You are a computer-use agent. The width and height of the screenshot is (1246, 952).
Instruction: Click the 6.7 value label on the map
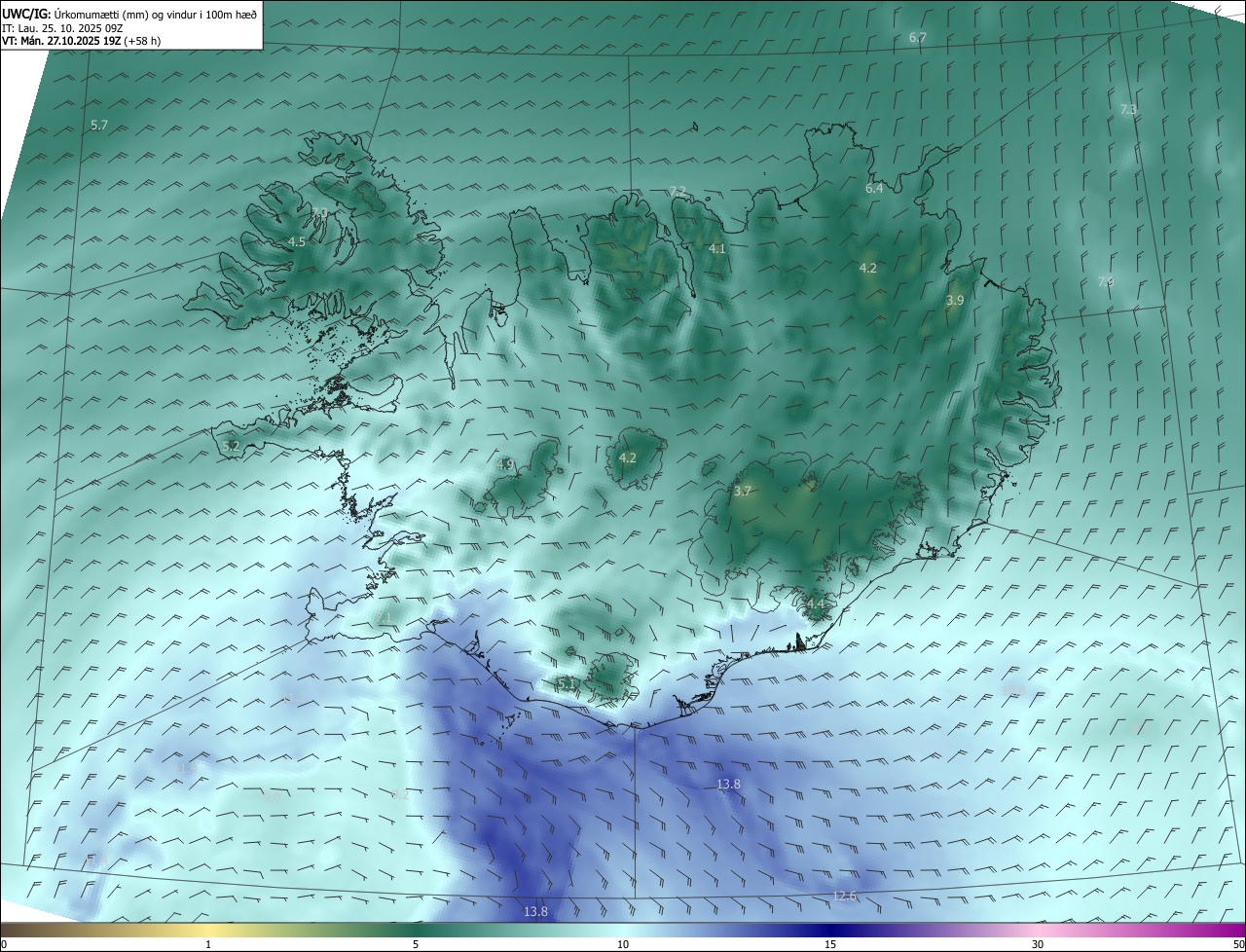[x=917, y=37]
